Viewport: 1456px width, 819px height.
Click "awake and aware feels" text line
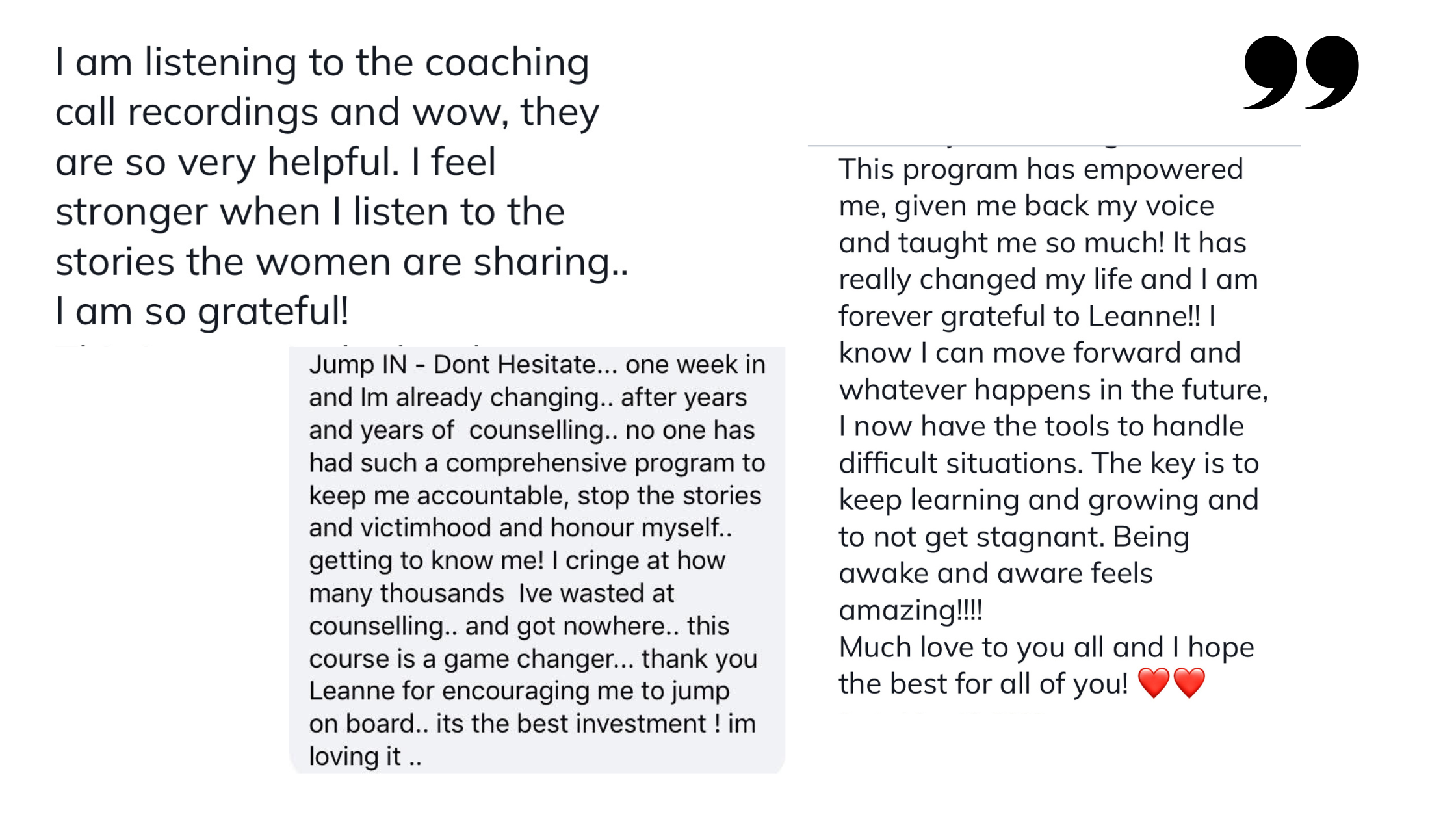click(996, 574)
